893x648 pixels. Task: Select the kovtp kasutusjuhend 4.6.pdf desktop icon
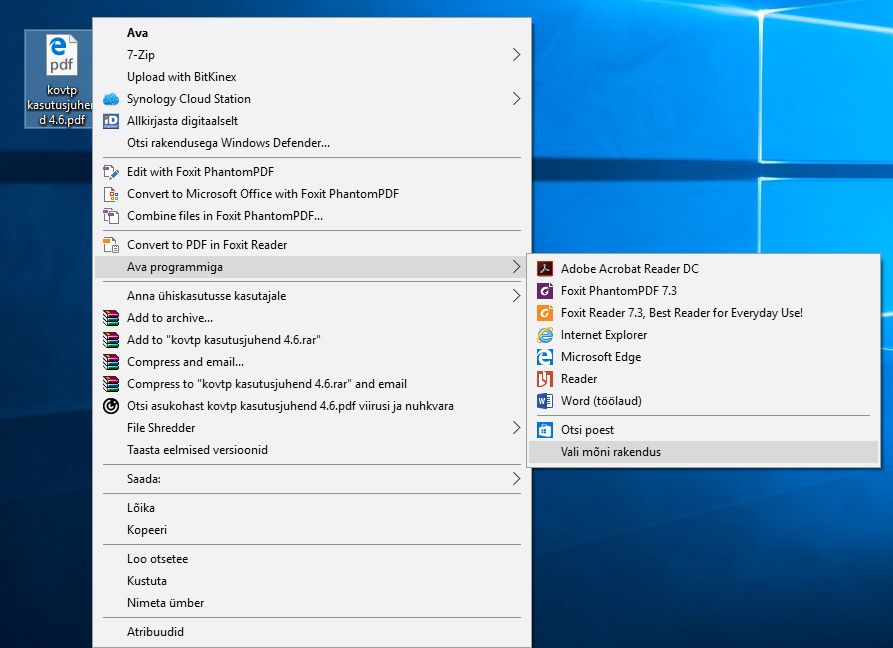[x=59, y=79]
